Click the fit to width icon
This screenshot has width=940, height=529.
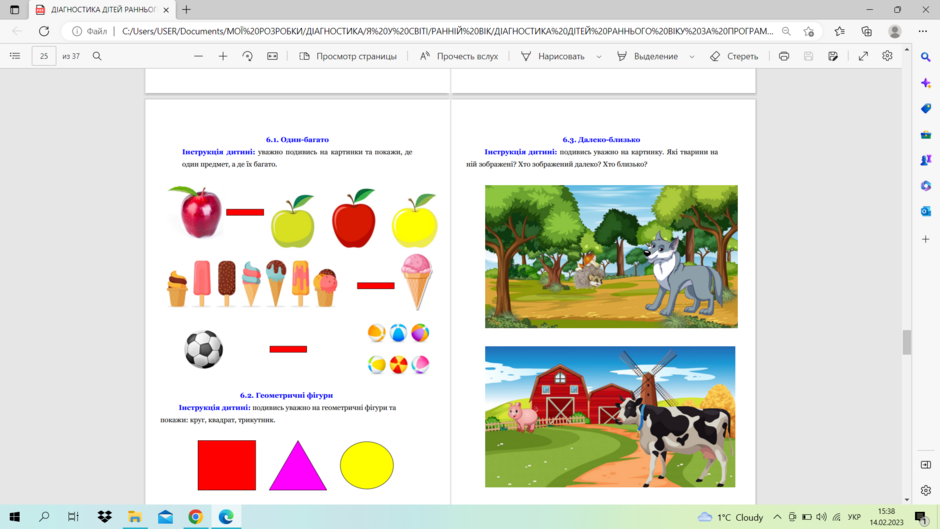[x=272, y=56]
